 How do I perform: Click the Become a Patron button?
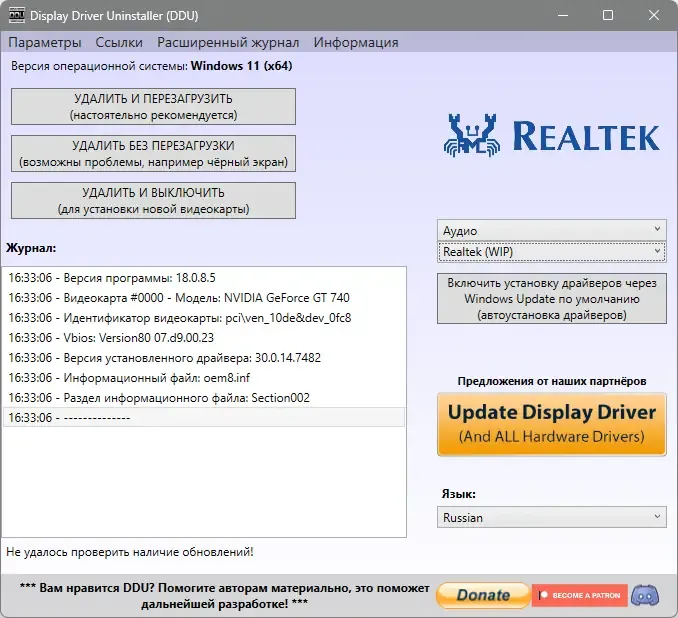[x=579, y=595]
